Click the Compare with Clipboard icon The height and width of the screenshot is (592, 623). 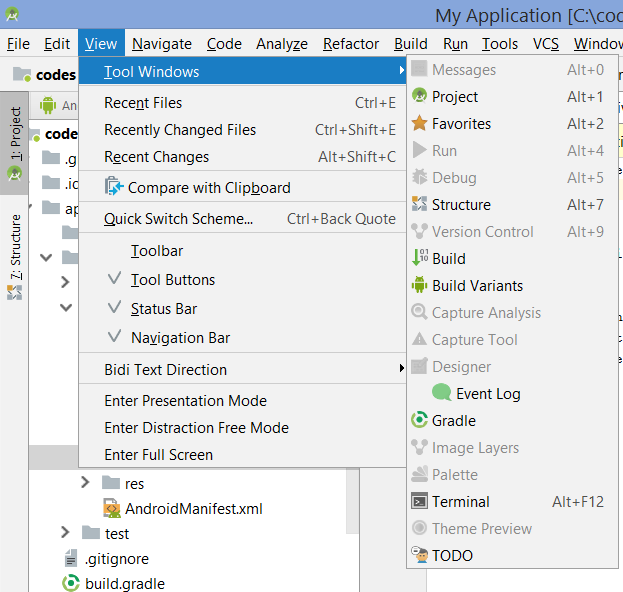[x=114, y=188]
